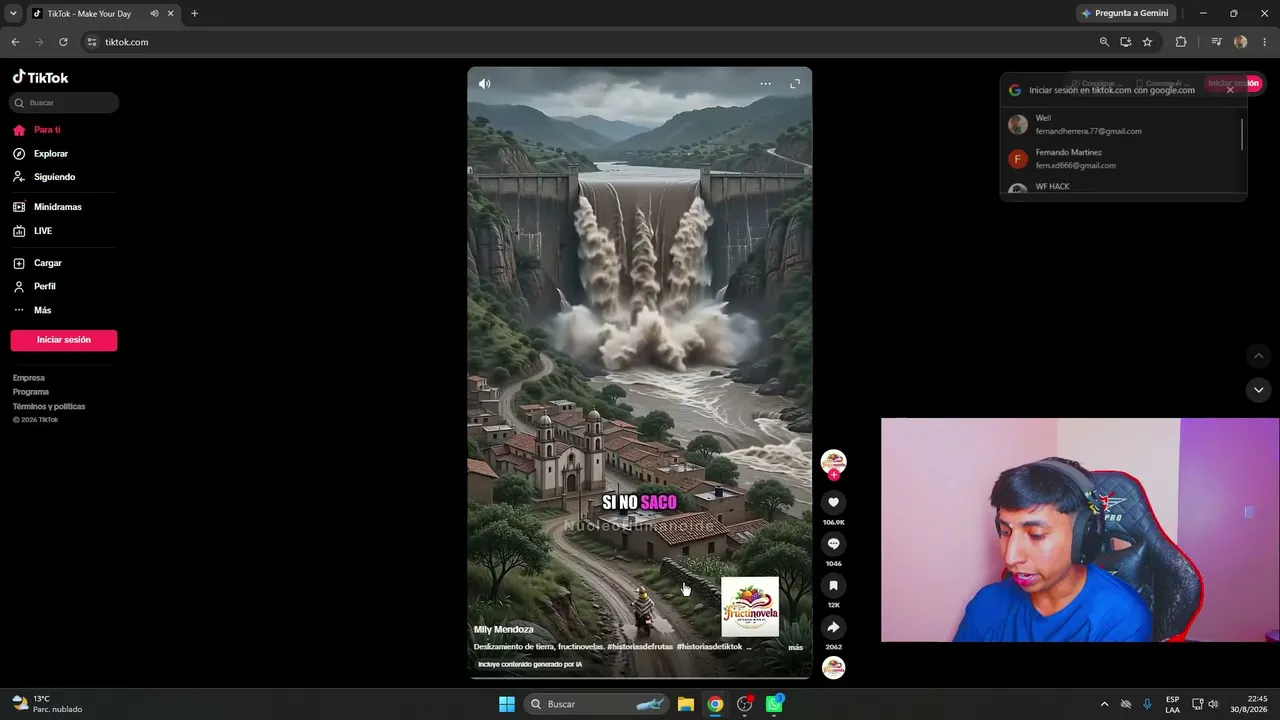
Task: Expand the caption with "más"
Action: (795, 648)
